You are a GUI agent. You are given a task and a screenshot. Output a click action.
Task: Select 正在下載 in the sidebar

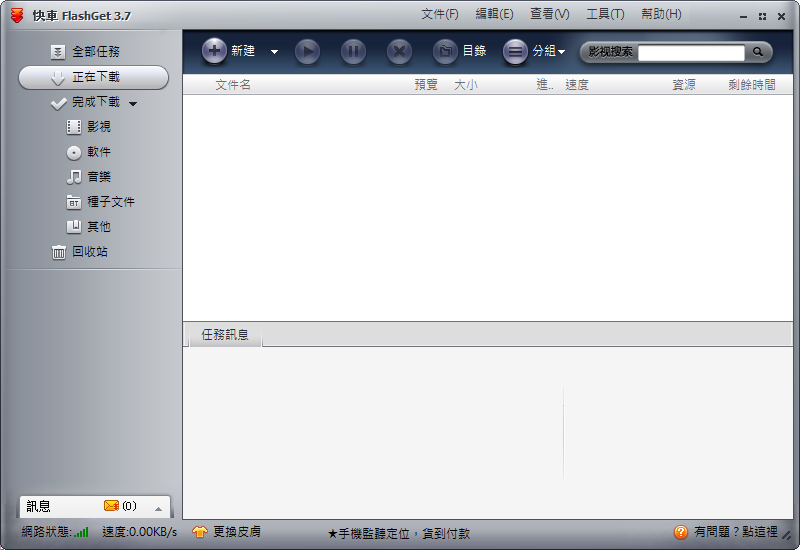(x=93, y=78)
